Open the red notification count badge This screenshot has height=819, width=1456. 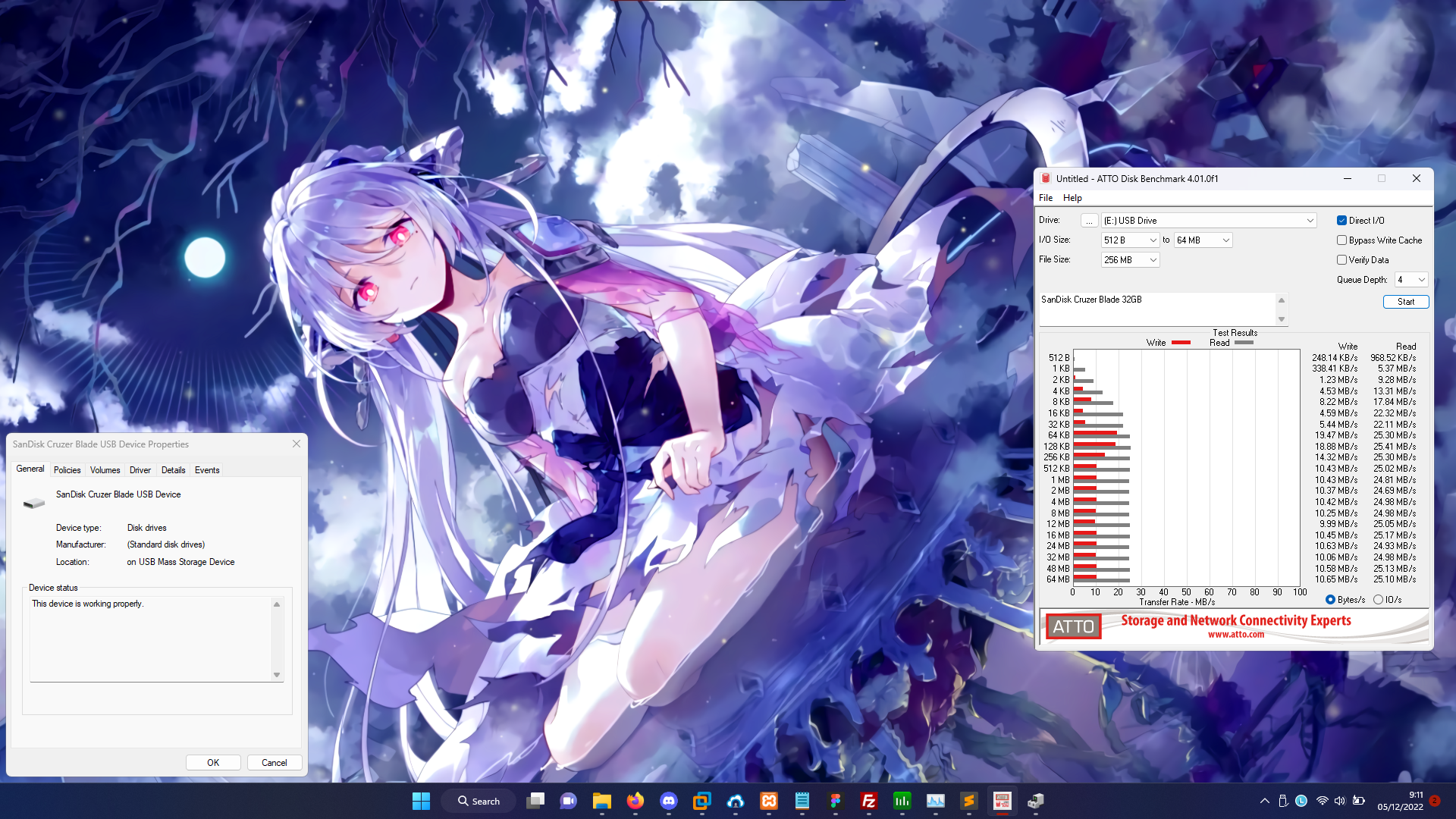click(1435, 801)
